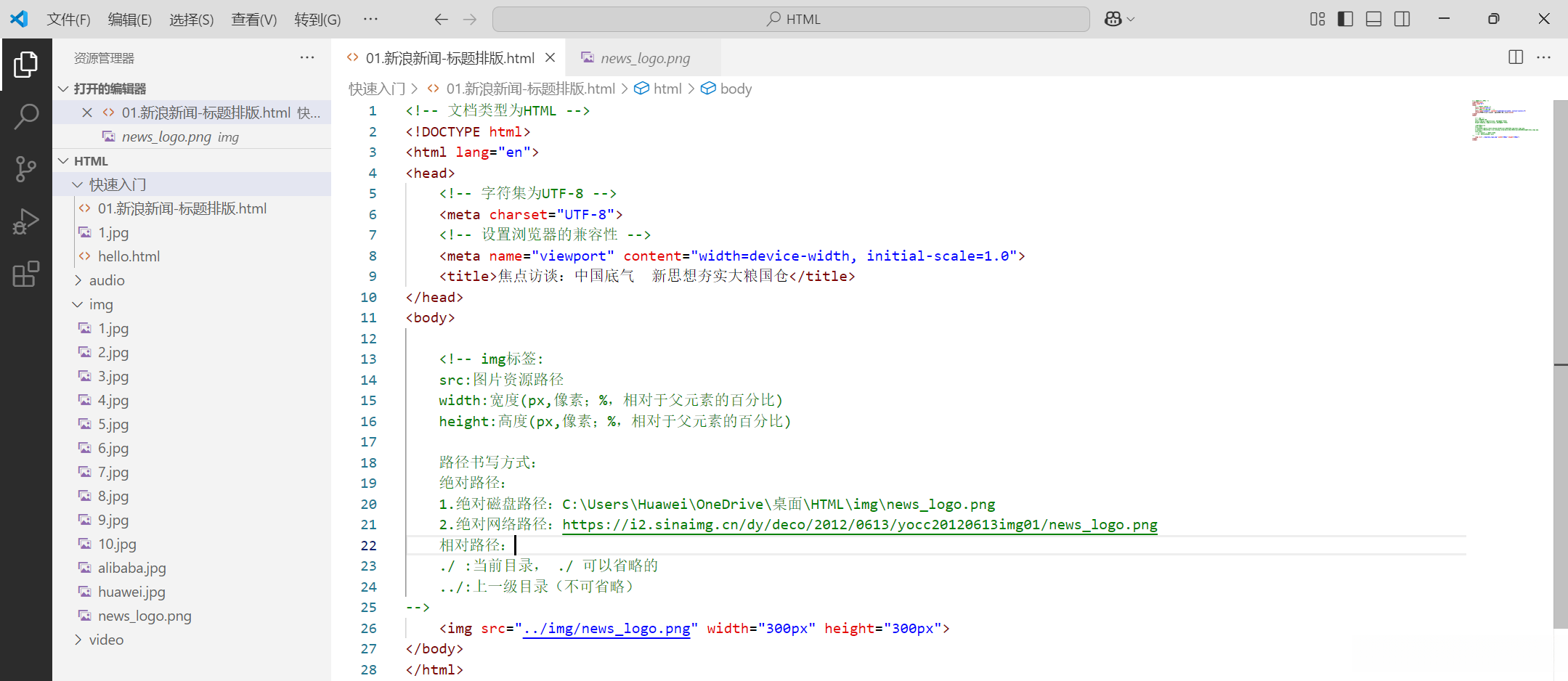Open the Extensions view icon

click(x=26, y=274)
